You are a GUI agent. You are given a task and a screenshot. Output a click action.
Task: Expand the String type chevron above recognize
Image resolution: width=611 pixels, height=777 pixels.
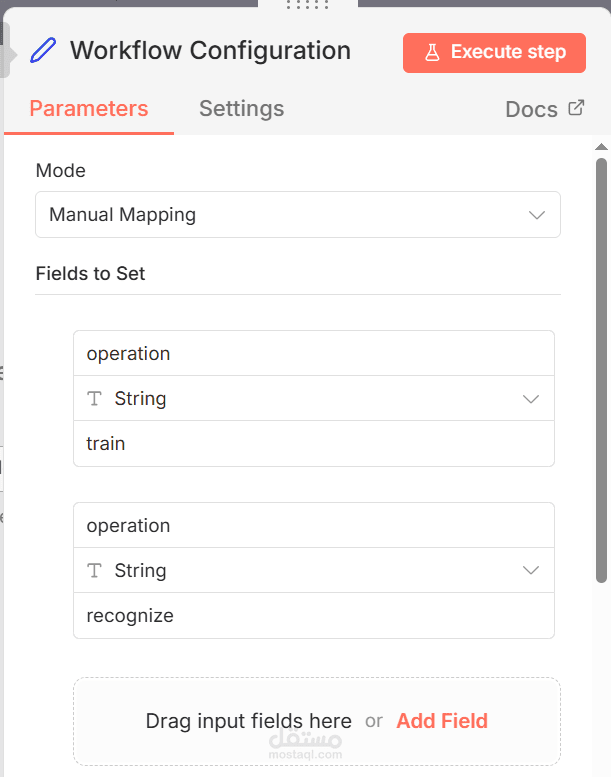coord(531,571)
